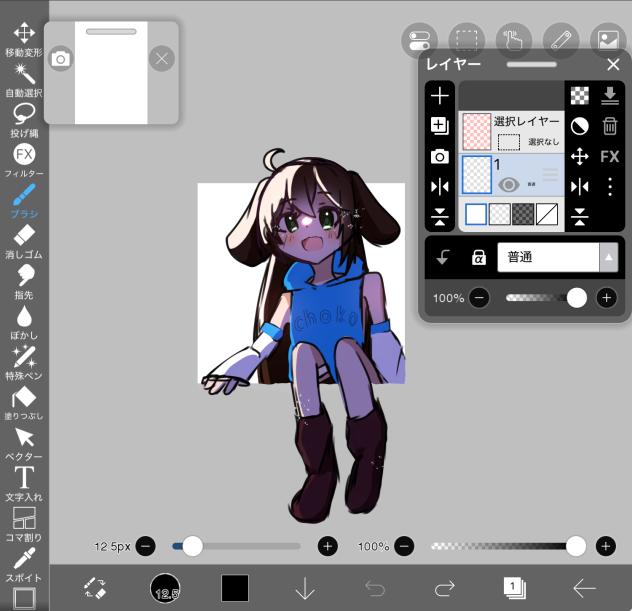Viewport: 632px width, 611px height.
Task: Click blend mode dropdown arrow
Action: [609, 257]
